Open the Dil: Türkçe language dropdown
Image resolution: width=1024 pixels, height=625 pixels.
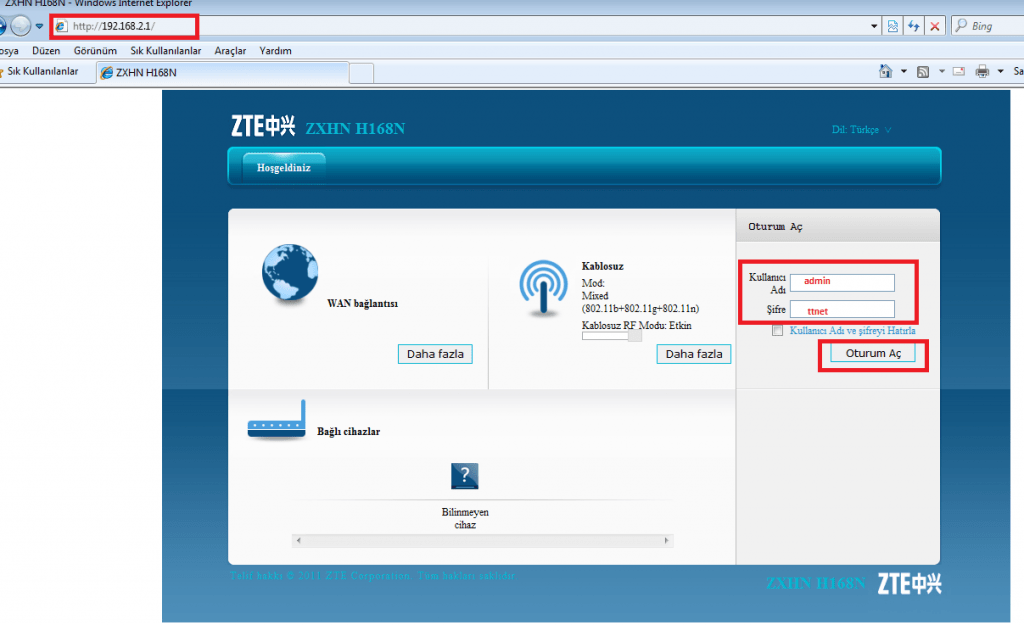861,129
